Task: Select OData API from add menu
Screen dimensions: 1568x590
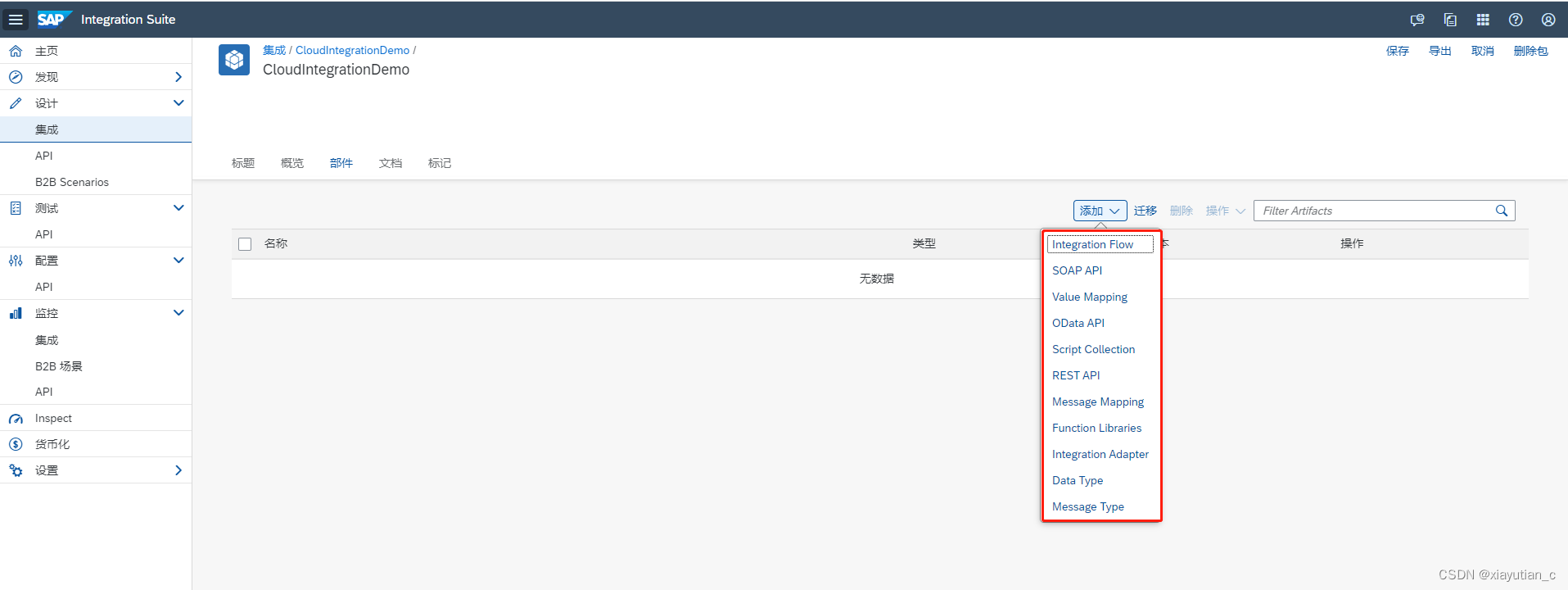Action: (1078, 323)
